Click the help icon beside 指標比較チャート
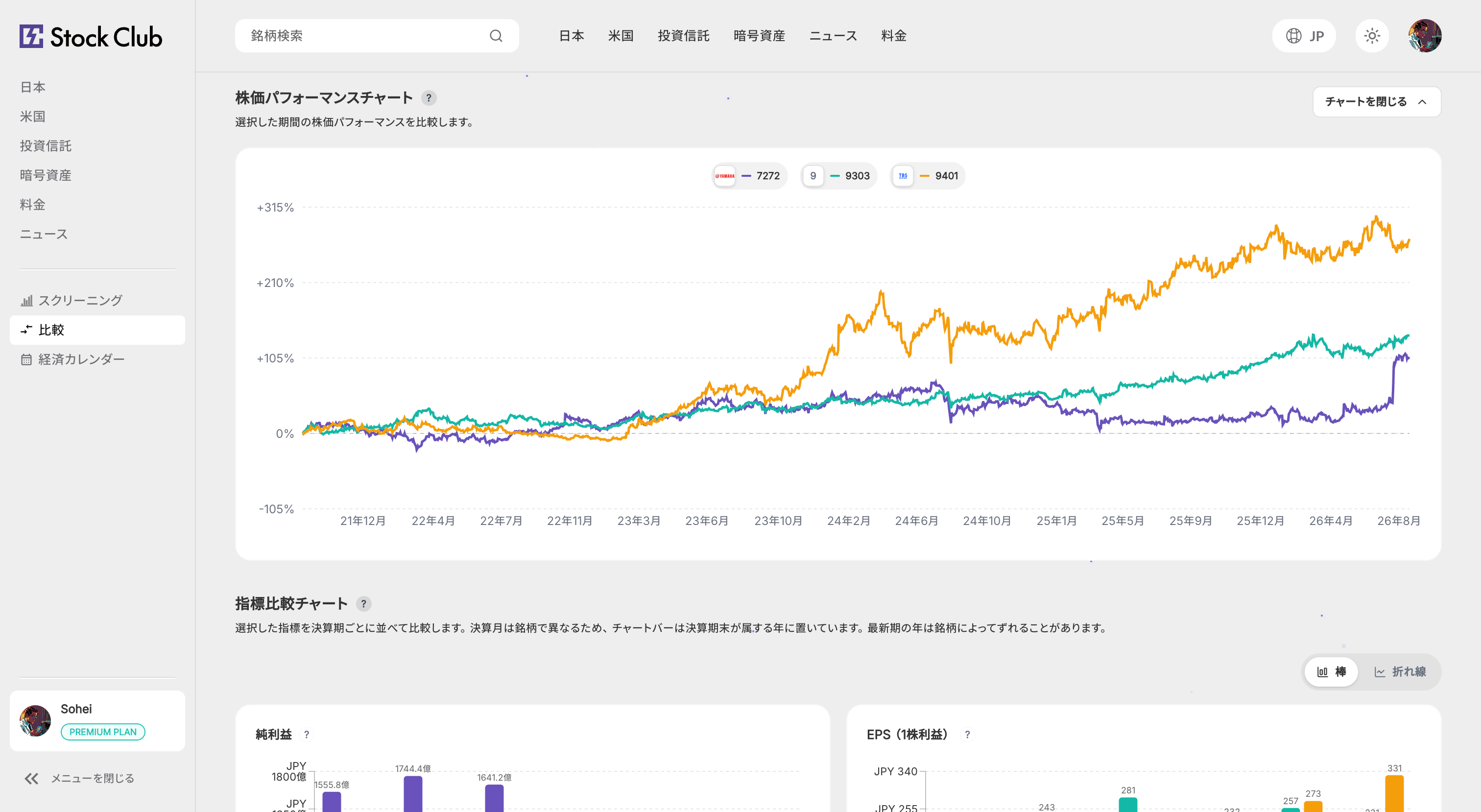This screenshot has width=1481, height=812. pos(363,603)
